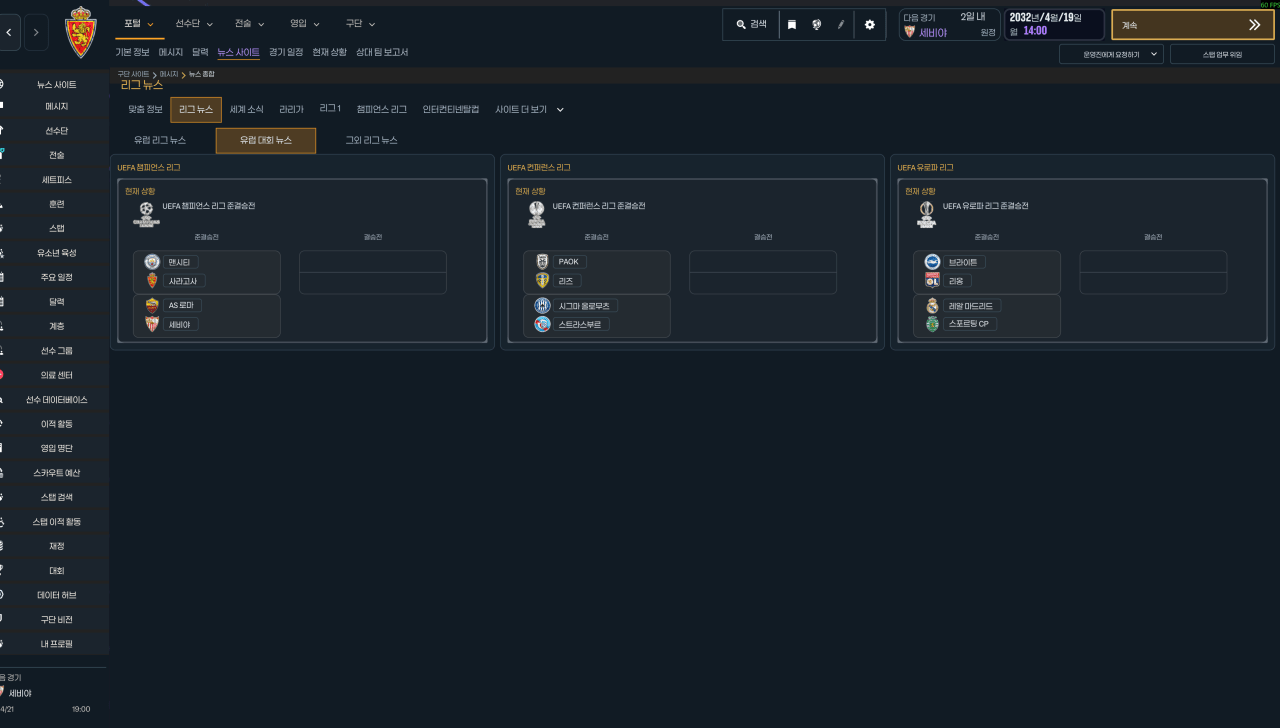Click the AS Roma (AS 로마) club badge
This screenshot has height=728, width=1280.
[x=152, y=305]
